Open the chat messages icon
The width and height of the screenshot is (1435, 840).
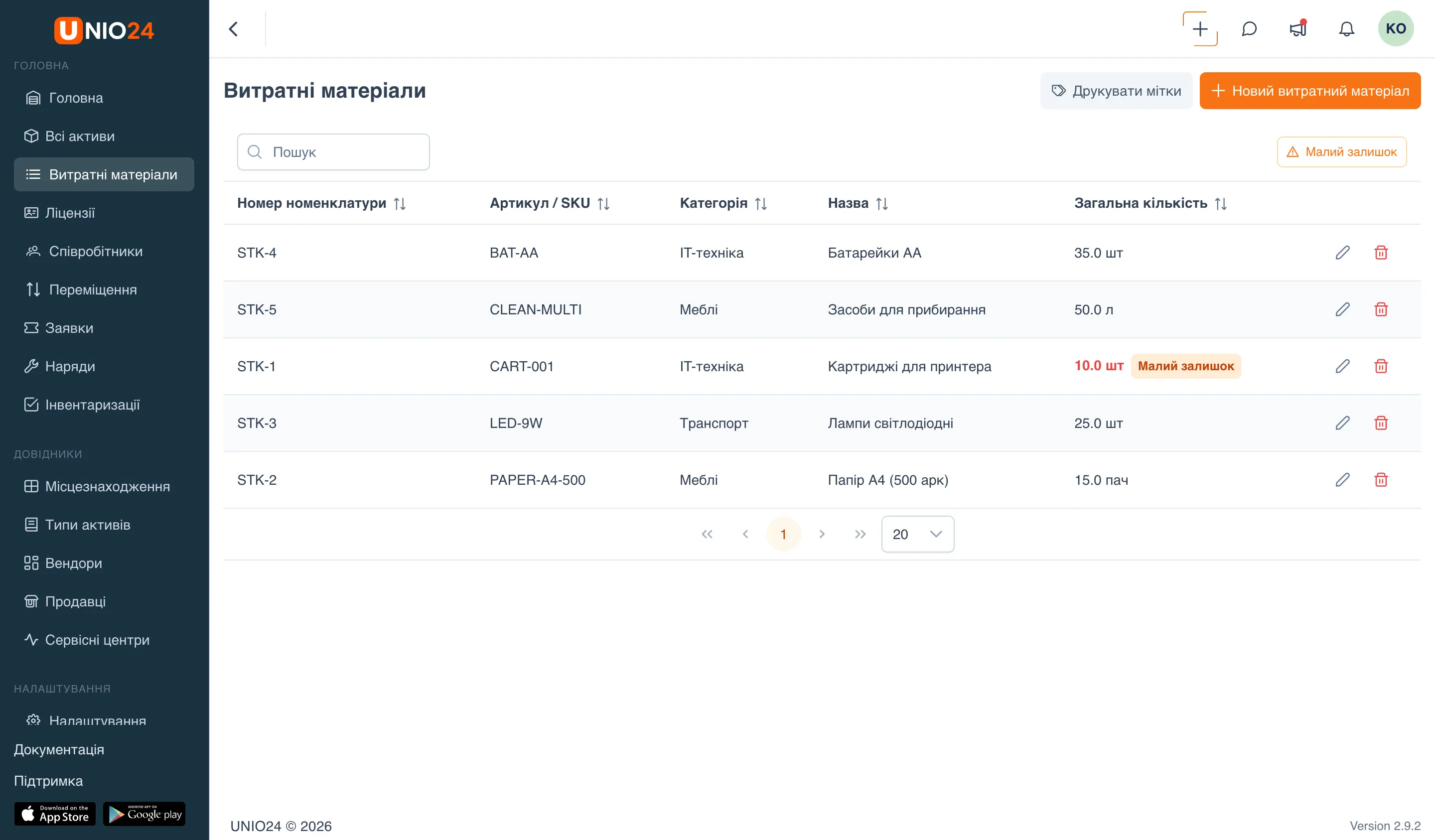(x=1249, y=28)
